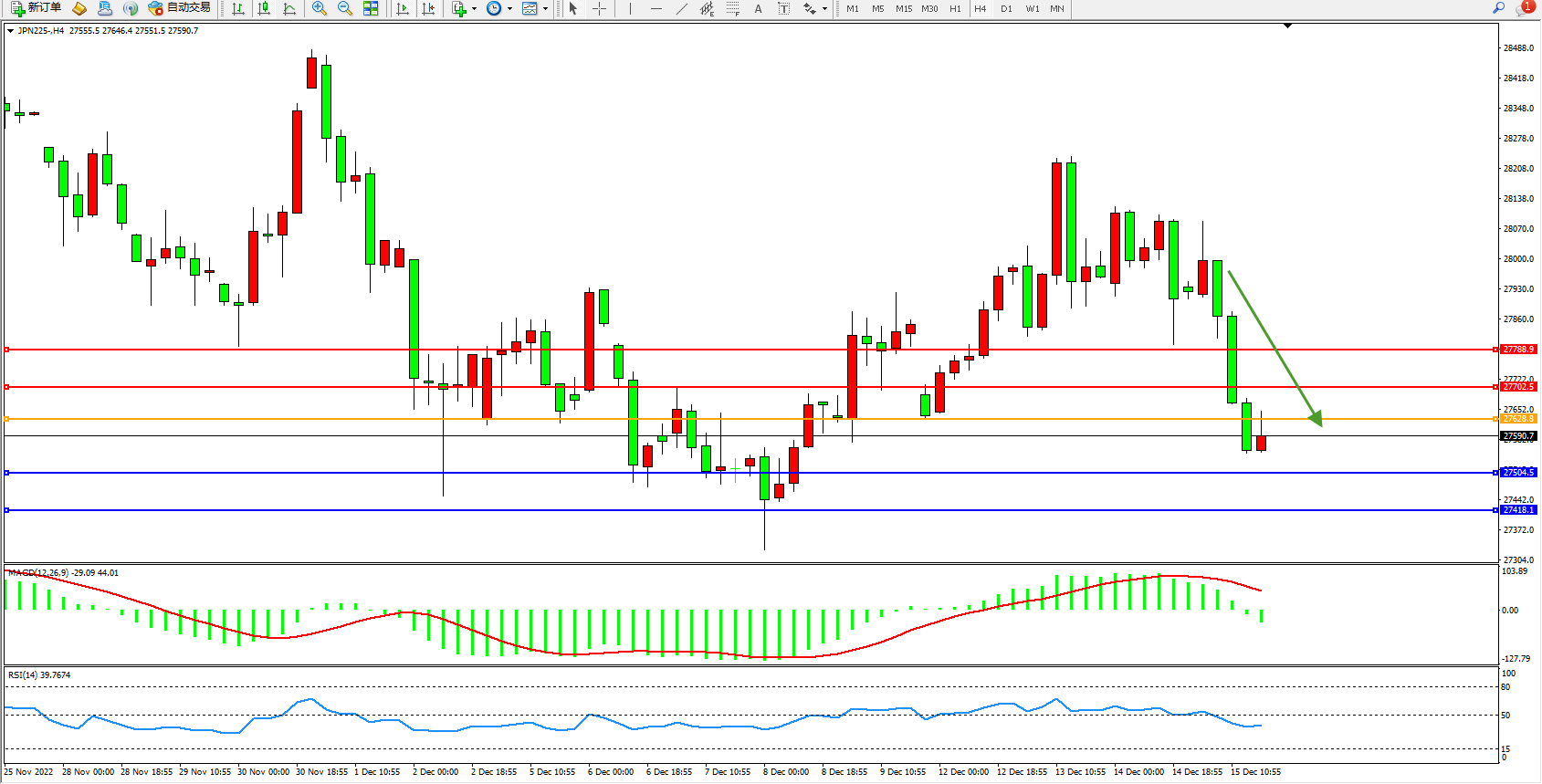Image resolution: width=1542 pixels, height=784 pixels.
Task: Click the tile windows icon
Action: [x=371, y=8]
